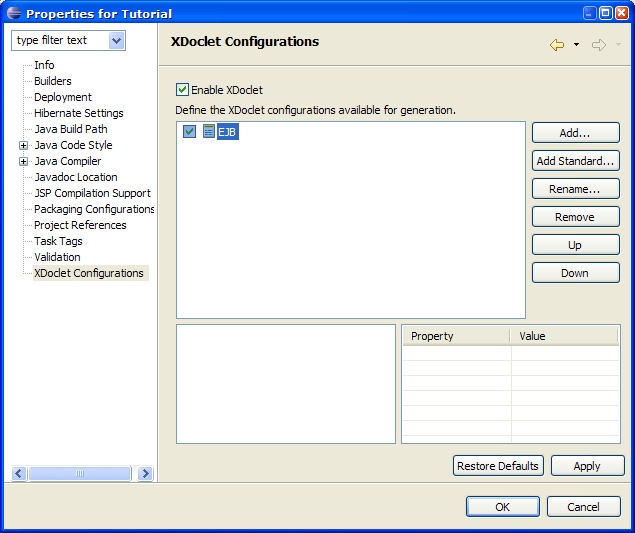
Task: Click the Add Standard... button
Action: coord(575,161)
